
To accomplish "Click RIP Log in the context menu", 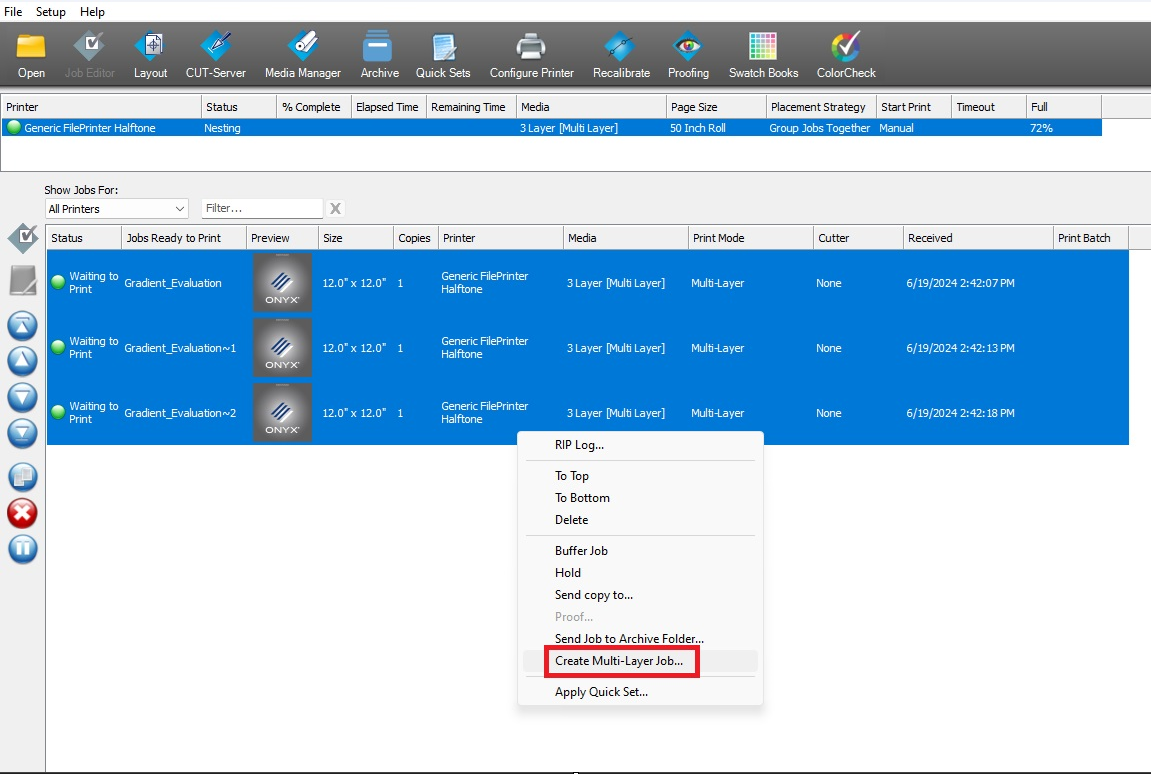I will (x=579, y=445).
